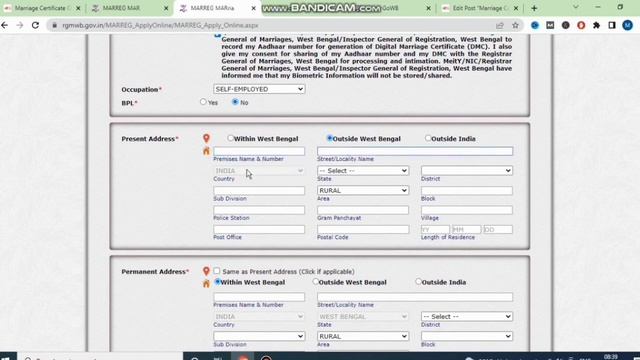Viewport: 640px width, 360px height.
Task: Click the browser forward arrow
Action: tap(20, 25)
